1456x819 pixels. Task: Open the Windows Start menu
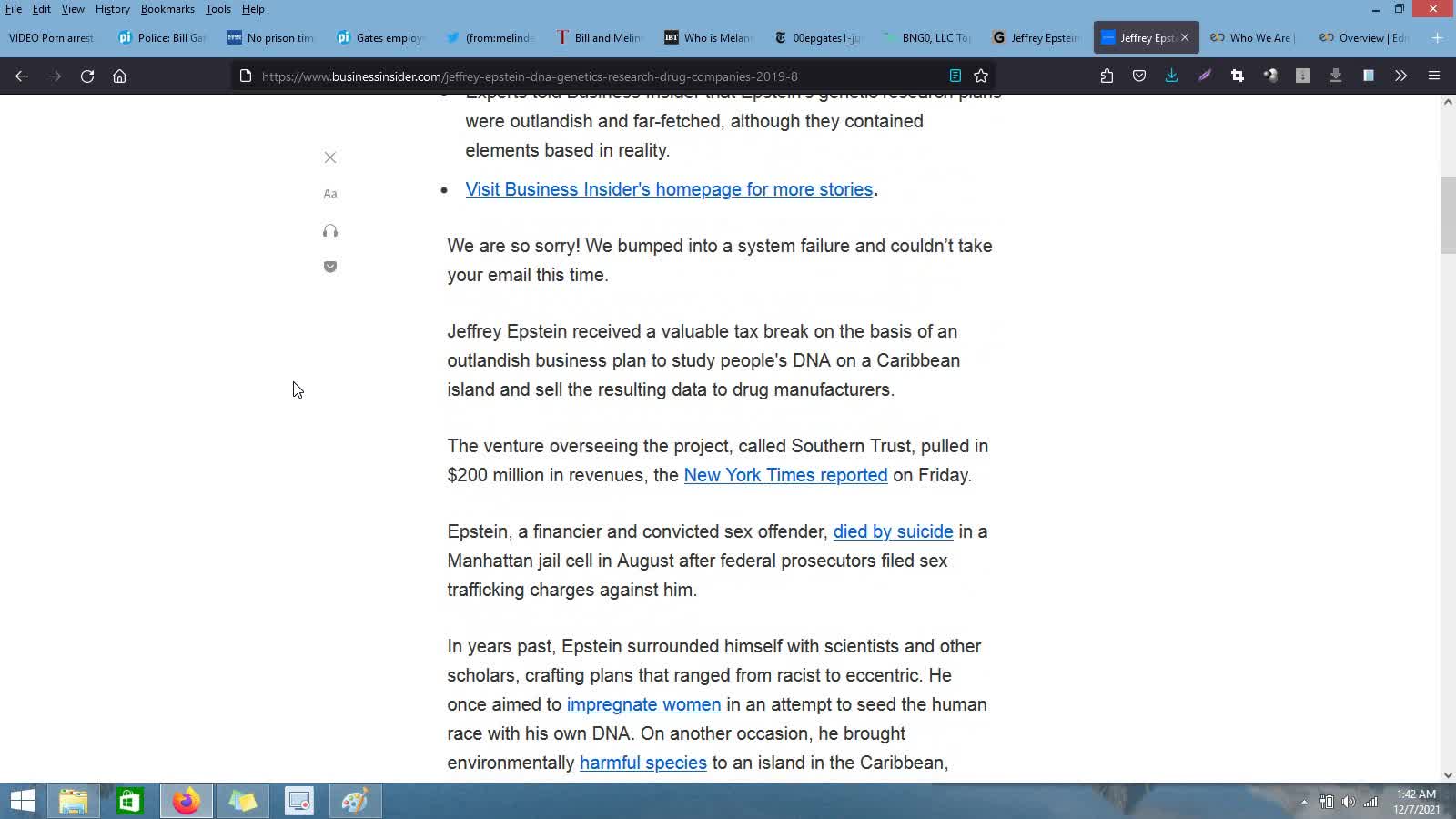(22, 801)
